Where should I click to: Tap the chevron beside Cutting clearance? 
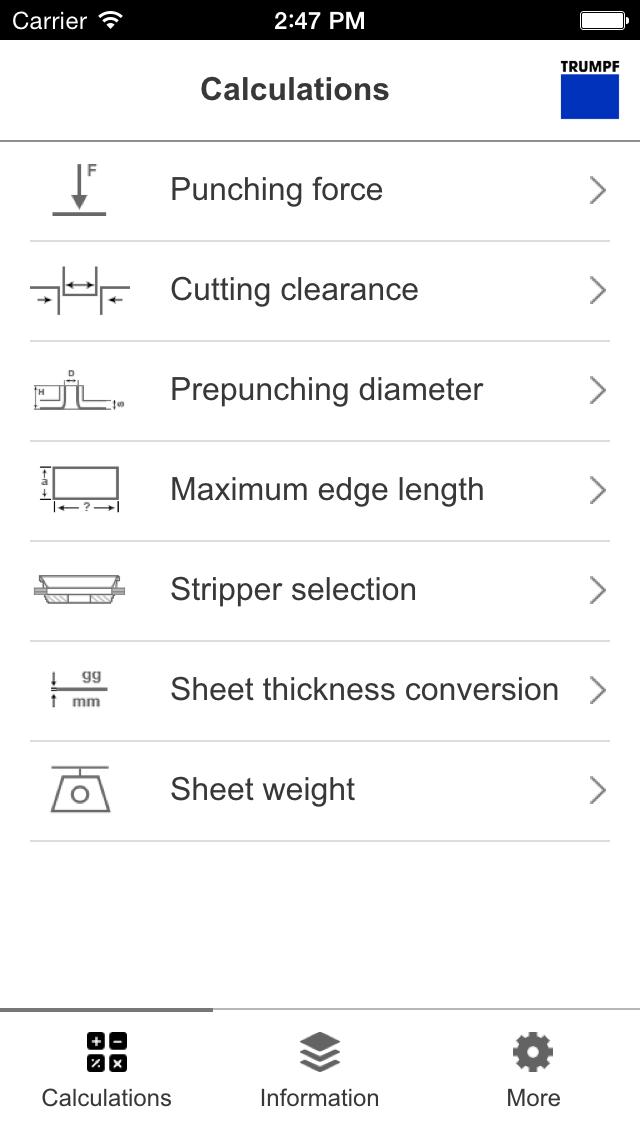[x=598, y=290]
